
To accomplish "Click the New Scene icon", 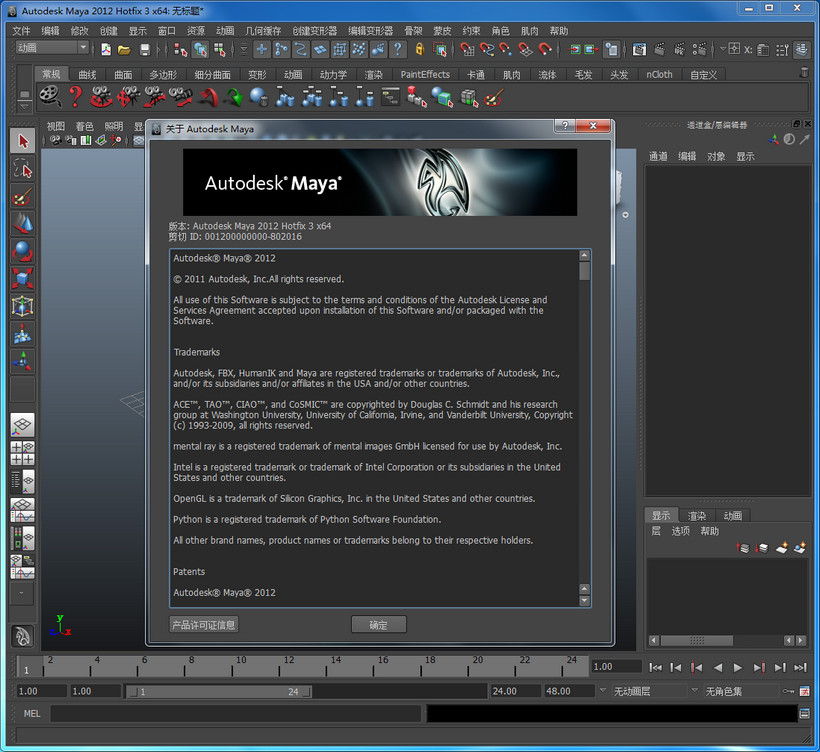I will coord(106,50).
